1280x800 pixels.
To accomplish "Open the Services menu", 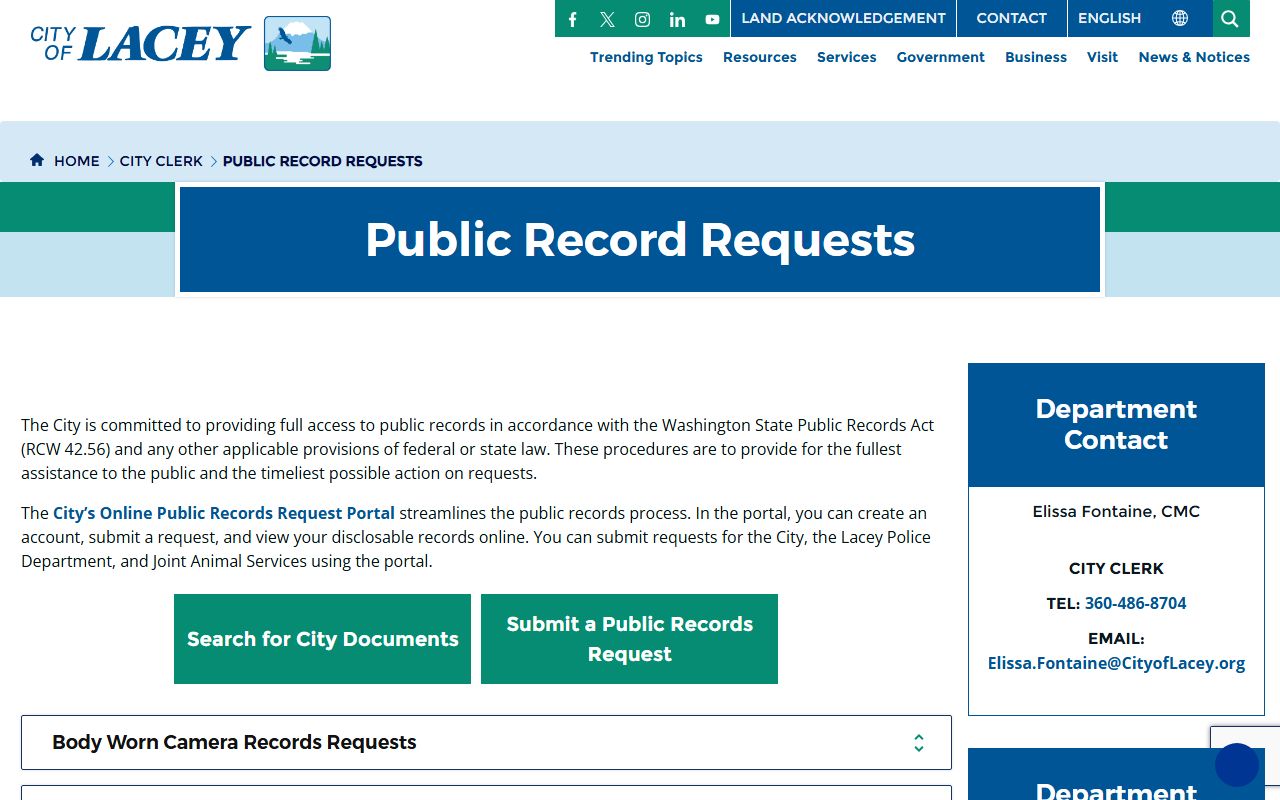I will click(x=847, y=57).
